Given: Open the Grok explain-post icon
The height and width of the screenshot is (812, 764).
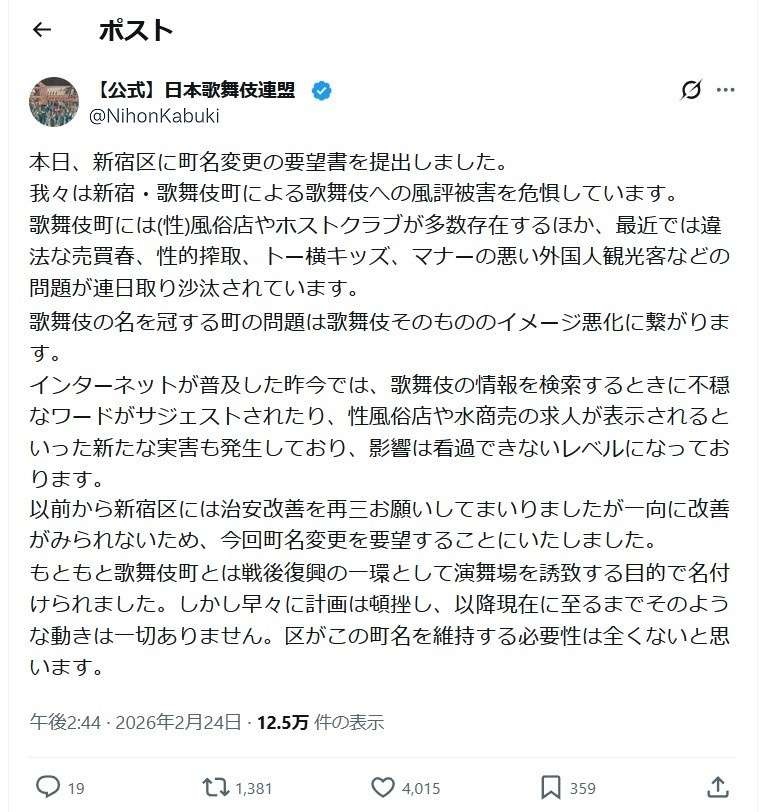Looking at the screenshot, I should pyautogui.click(x=691, y=90).
